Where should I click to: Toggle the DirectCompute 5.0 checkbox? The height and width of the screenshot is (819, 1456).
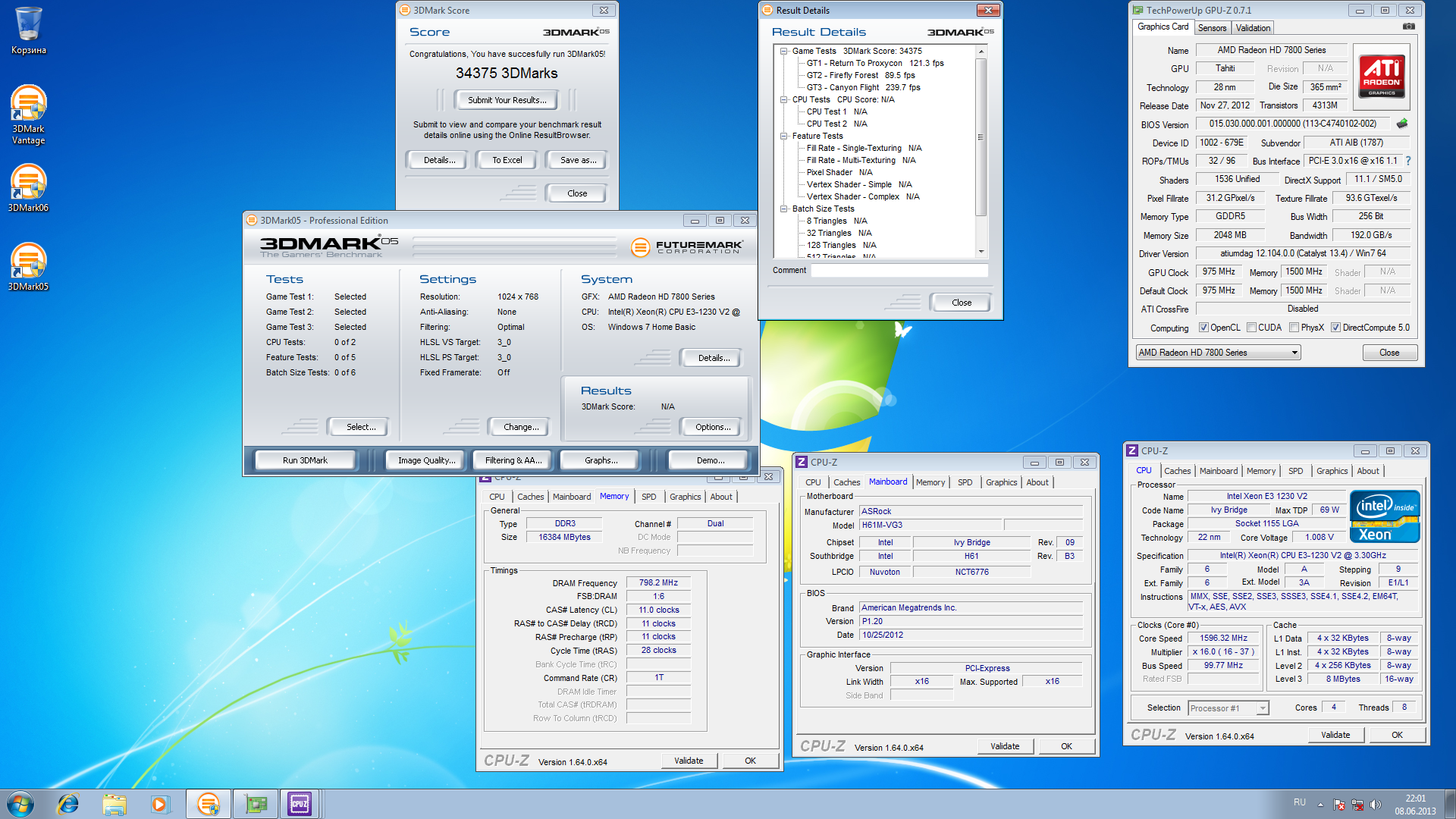coord(1335,328)
